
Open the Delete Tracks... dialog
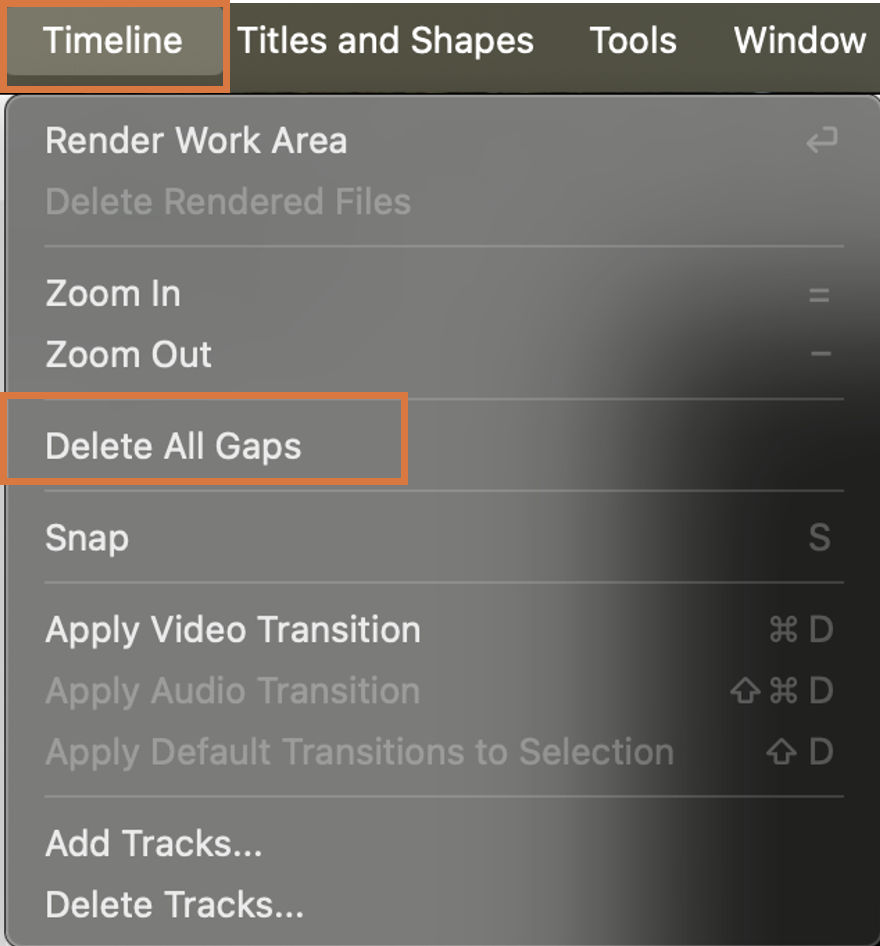coord(174,905)
